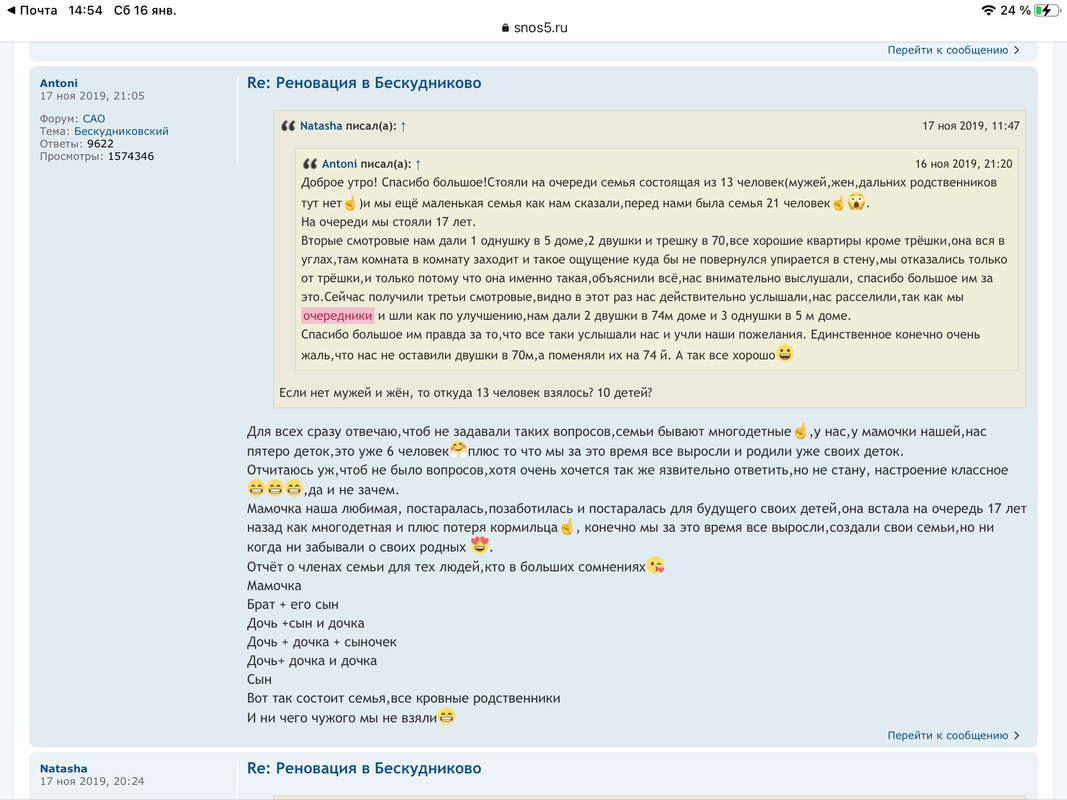
Task: Jump to Antoni's quoted post via the up arrow
Action: (418, 165)
